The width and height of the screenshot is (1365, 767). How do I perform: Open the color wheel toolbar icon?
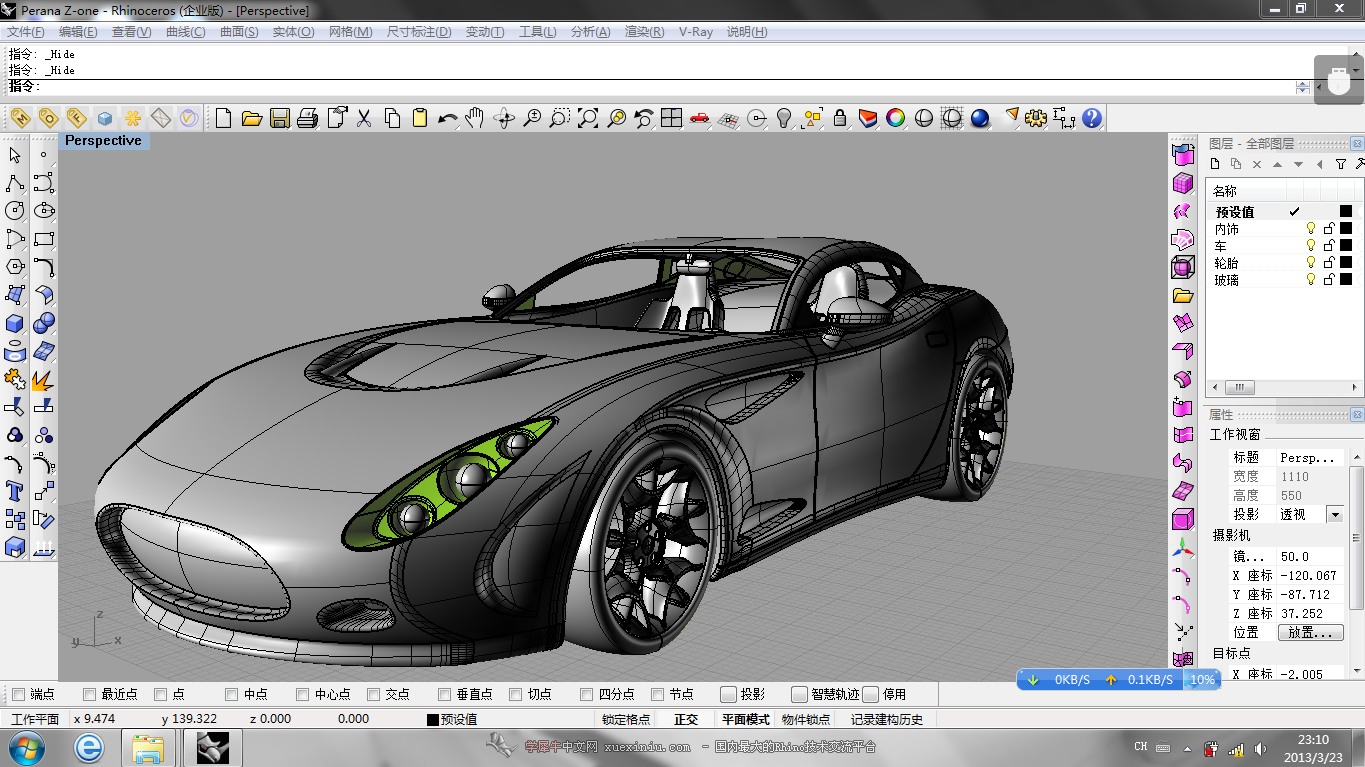click(x=896, y=118)
